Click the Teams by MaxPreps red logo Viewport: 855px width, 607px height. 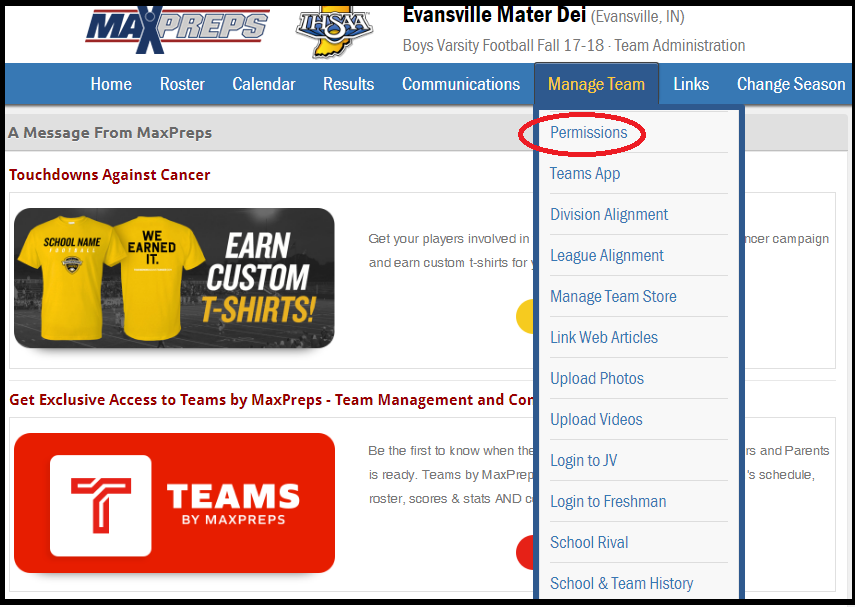[x=174, y=503]
